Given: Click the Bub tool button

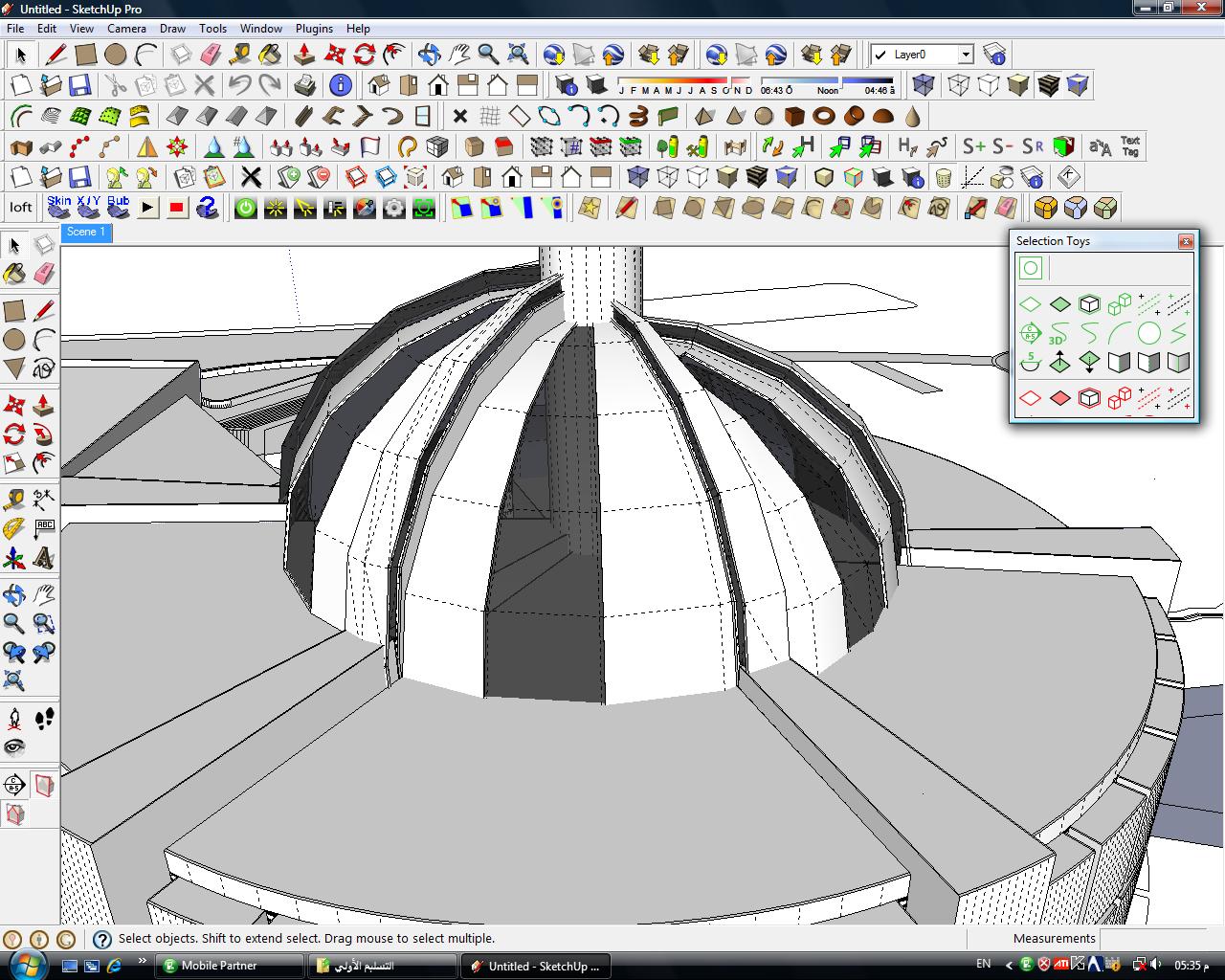Looking at the screenshot, I should click(118, 207).
